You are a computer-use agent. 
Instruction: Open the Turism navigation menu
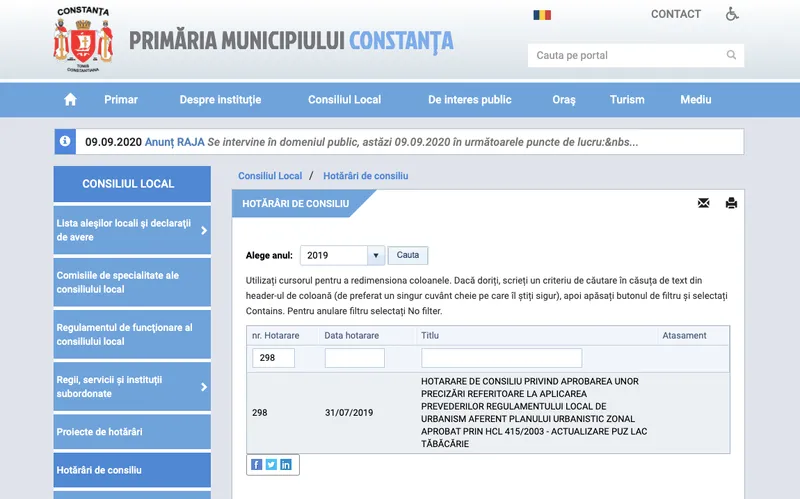coord(627,100)
